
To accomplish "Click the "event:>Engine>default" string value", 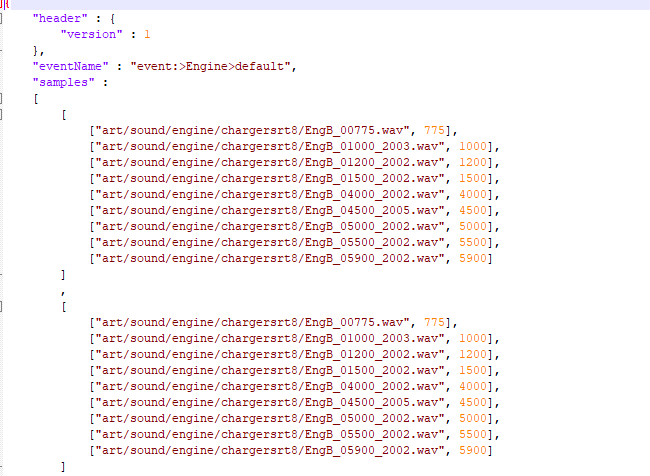I will pyautogui.click(x=211, y=66).
